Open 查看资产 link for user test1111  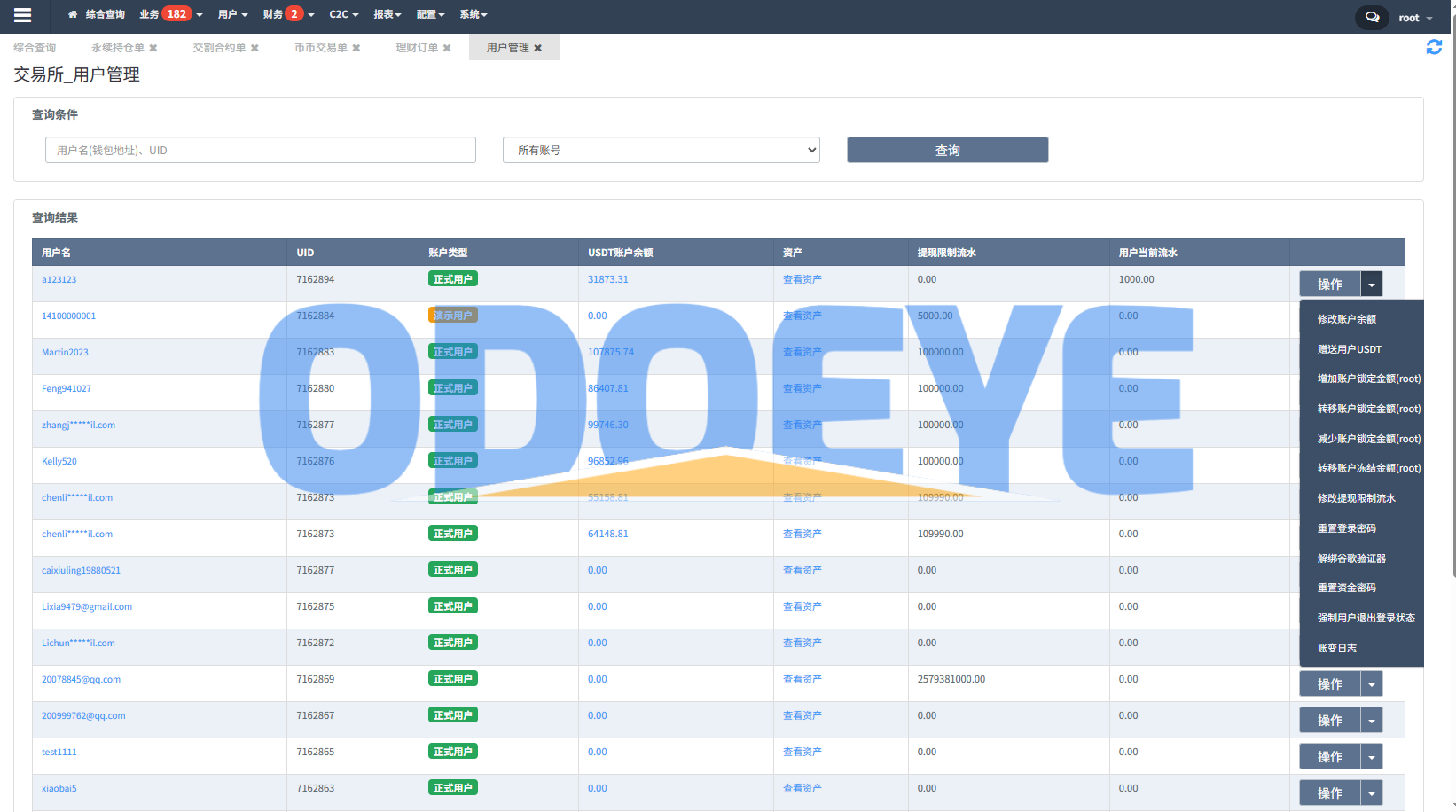[x=802, y=752]
